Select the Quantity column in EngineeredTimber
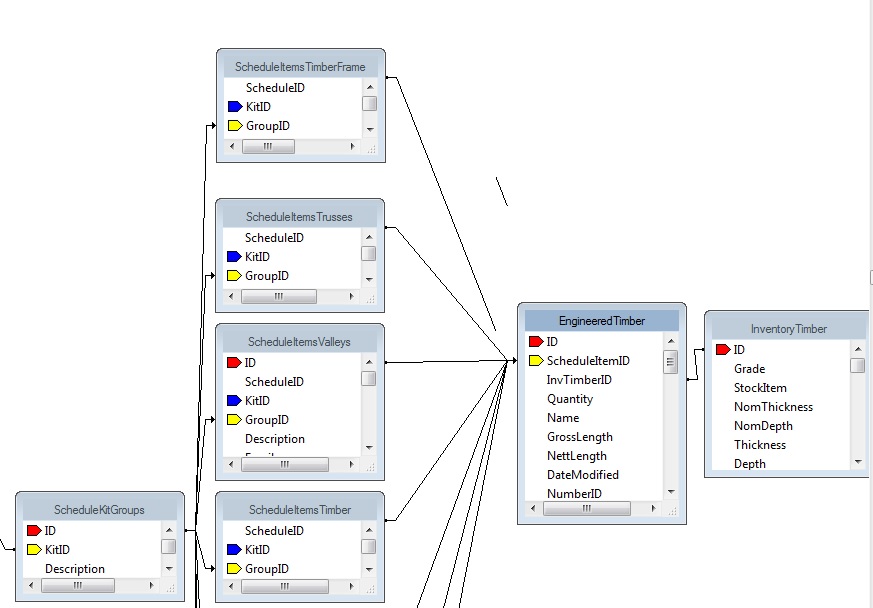This screenshot has width=873, height=608. click(x=570, y=398)
